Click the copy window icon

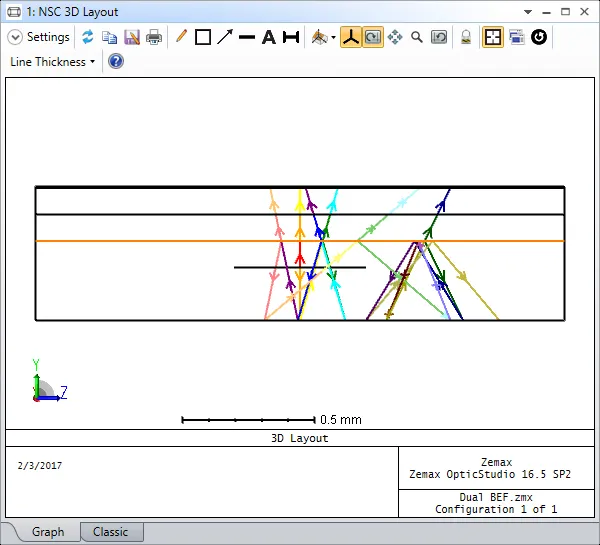(x=110, y=37)
